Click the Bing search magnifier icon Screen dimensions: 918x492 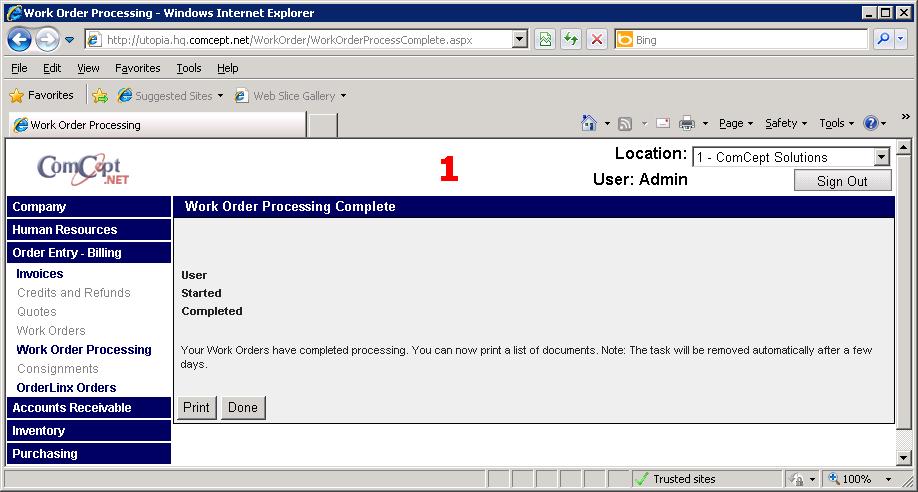click(x=883, y=40)
